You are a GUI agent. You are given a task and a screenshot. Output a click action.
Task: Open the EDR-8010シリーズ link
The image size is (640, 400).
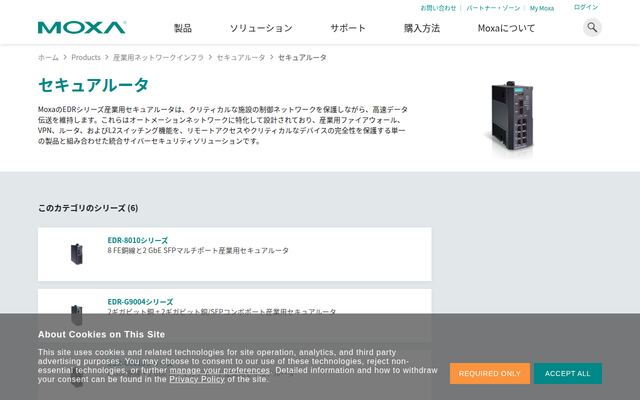[138, 240]
